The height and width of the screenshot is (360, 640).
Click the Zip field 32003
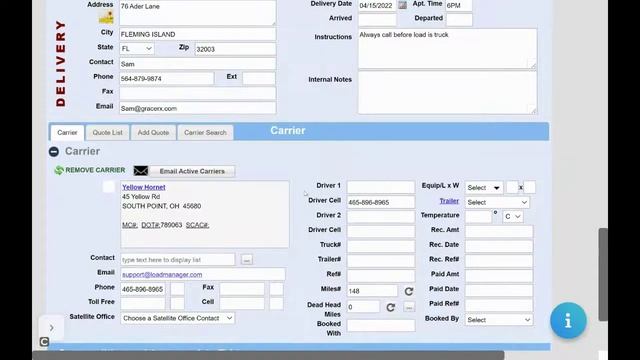(x=235, y=49)
